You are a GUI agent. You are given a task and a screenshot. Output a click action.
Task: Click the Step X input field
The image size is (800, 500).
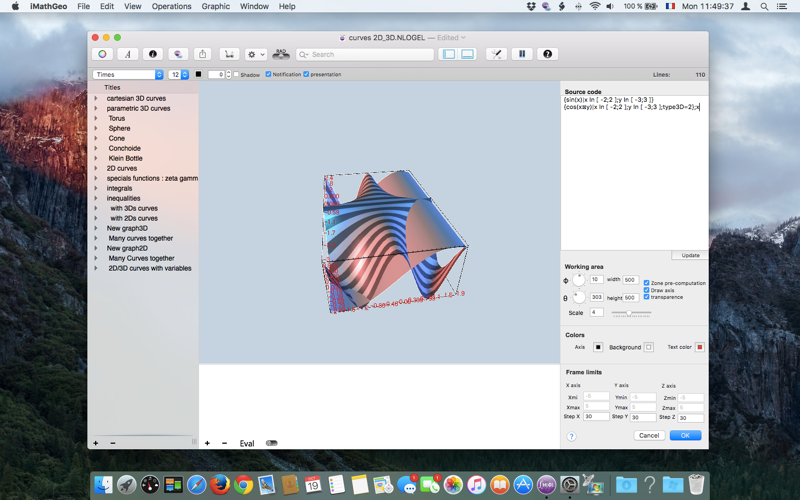596,416
